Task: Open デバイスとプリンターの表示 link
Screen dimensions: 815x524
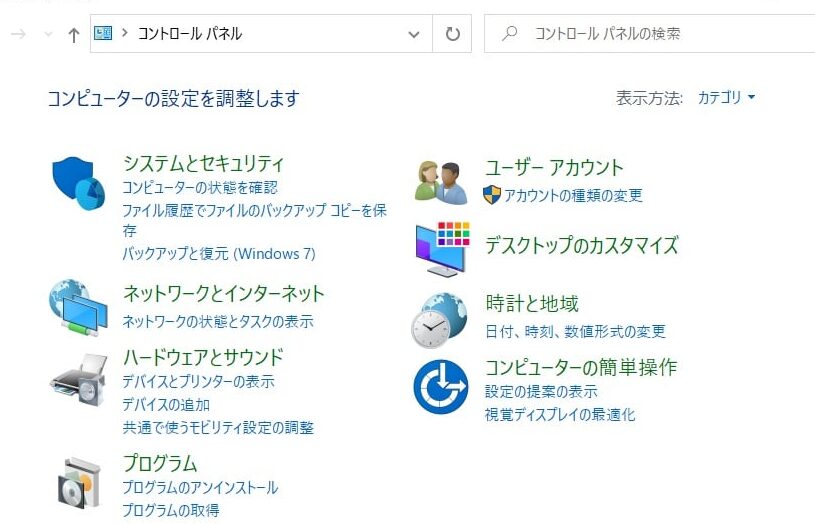Action: 198,382
